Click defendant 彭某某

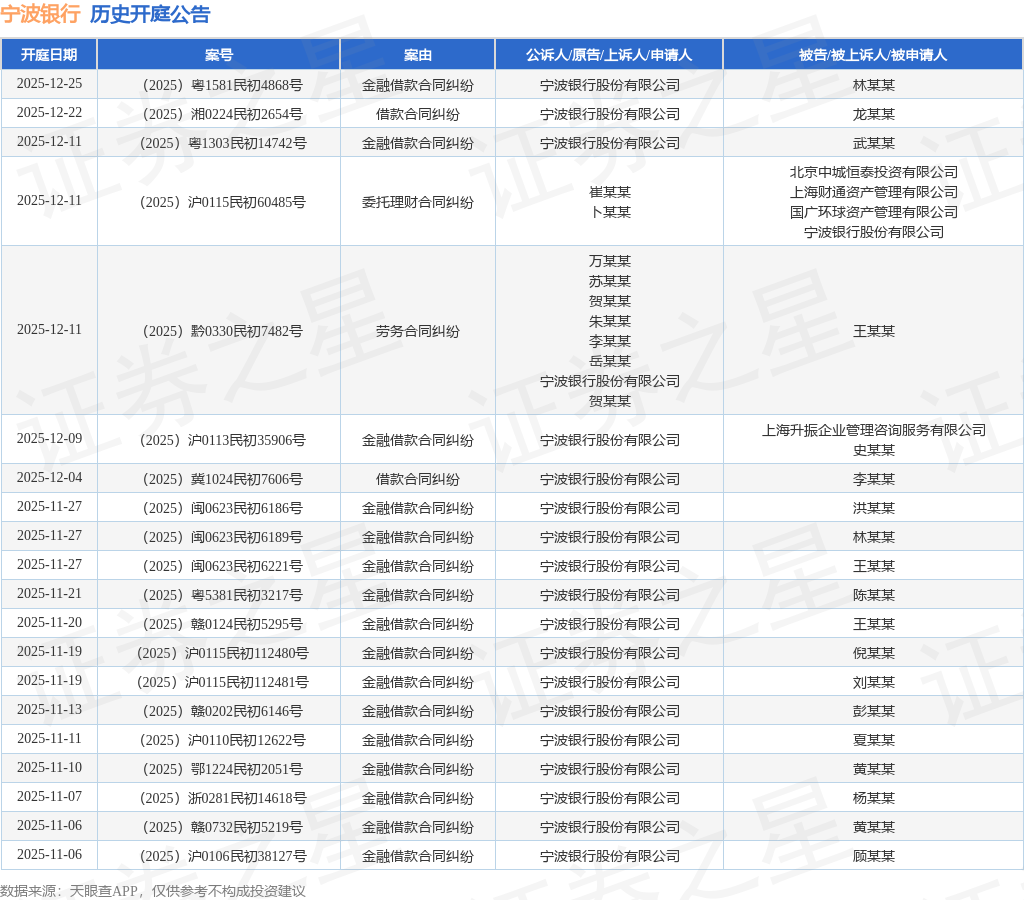873,711
